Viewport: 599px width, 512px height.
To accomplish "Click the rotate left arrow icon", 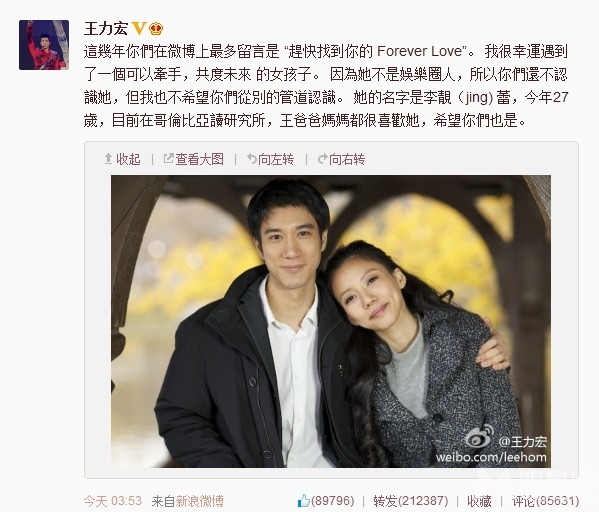I will point(251,158).
